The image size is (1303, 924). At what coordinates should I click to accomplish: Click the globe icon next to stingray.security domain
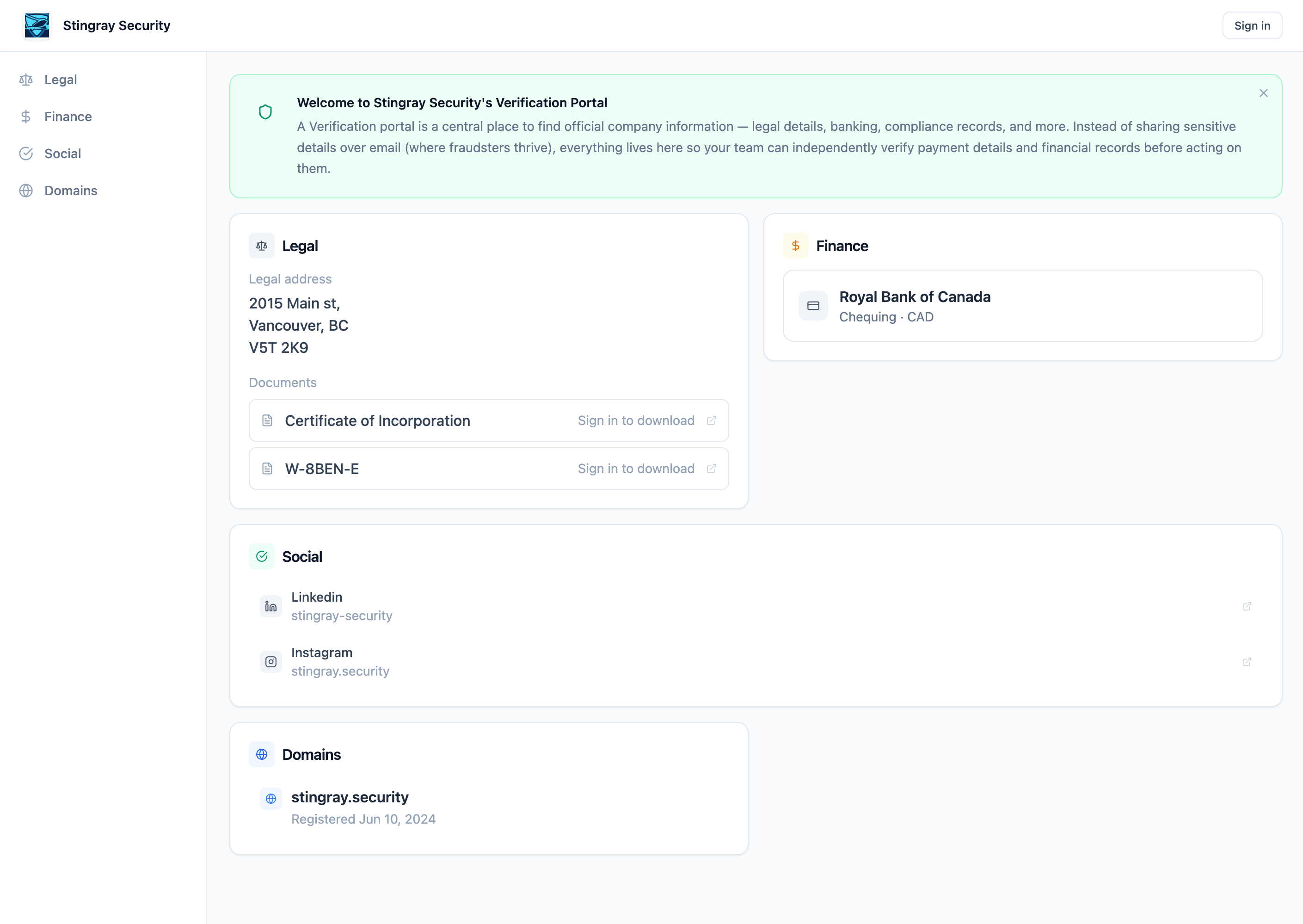click(x=270, y=798)
